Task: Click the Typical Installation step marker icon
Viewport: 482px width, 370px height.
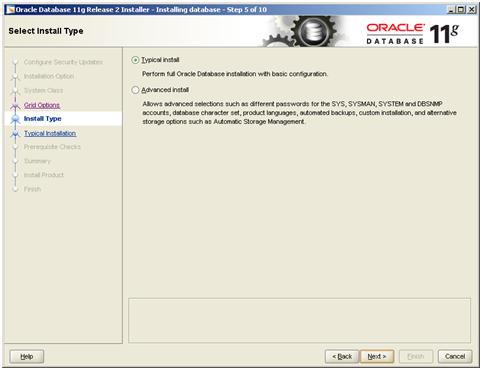Action: point(15,134)
